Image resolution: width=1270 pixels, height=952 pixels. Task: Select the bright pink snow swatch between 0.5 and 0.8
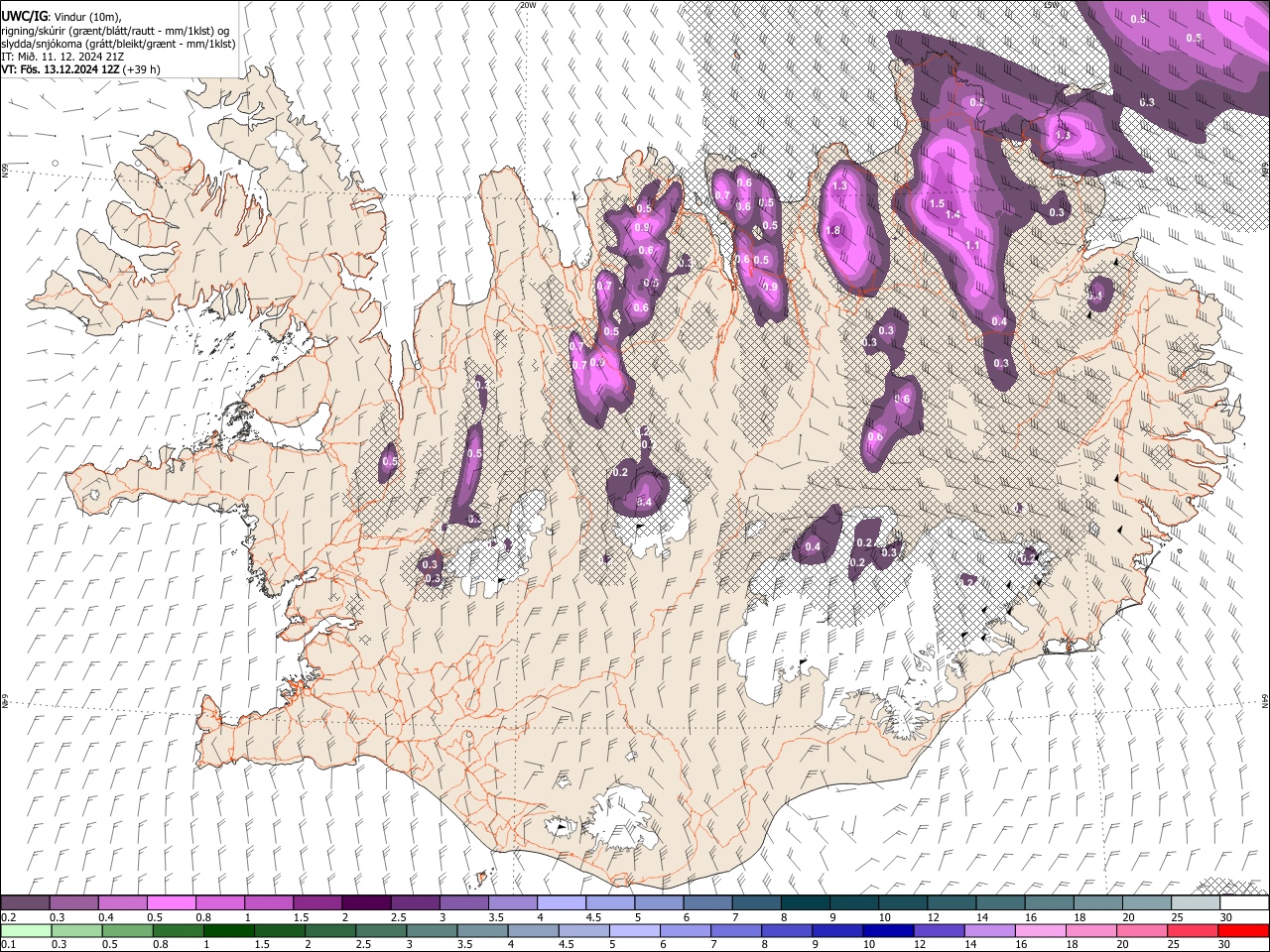pos(172,903)
